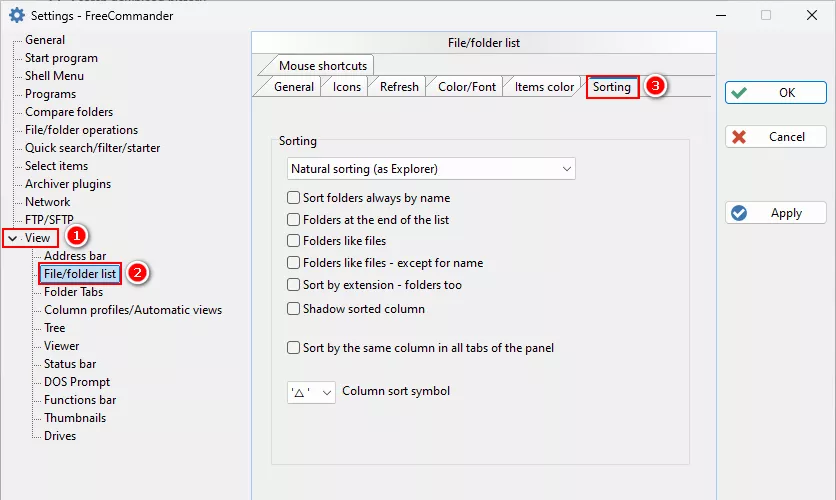This screenshot has width=836, height=500.
Task: Open Compare folders settings
Action: [69, 112]
